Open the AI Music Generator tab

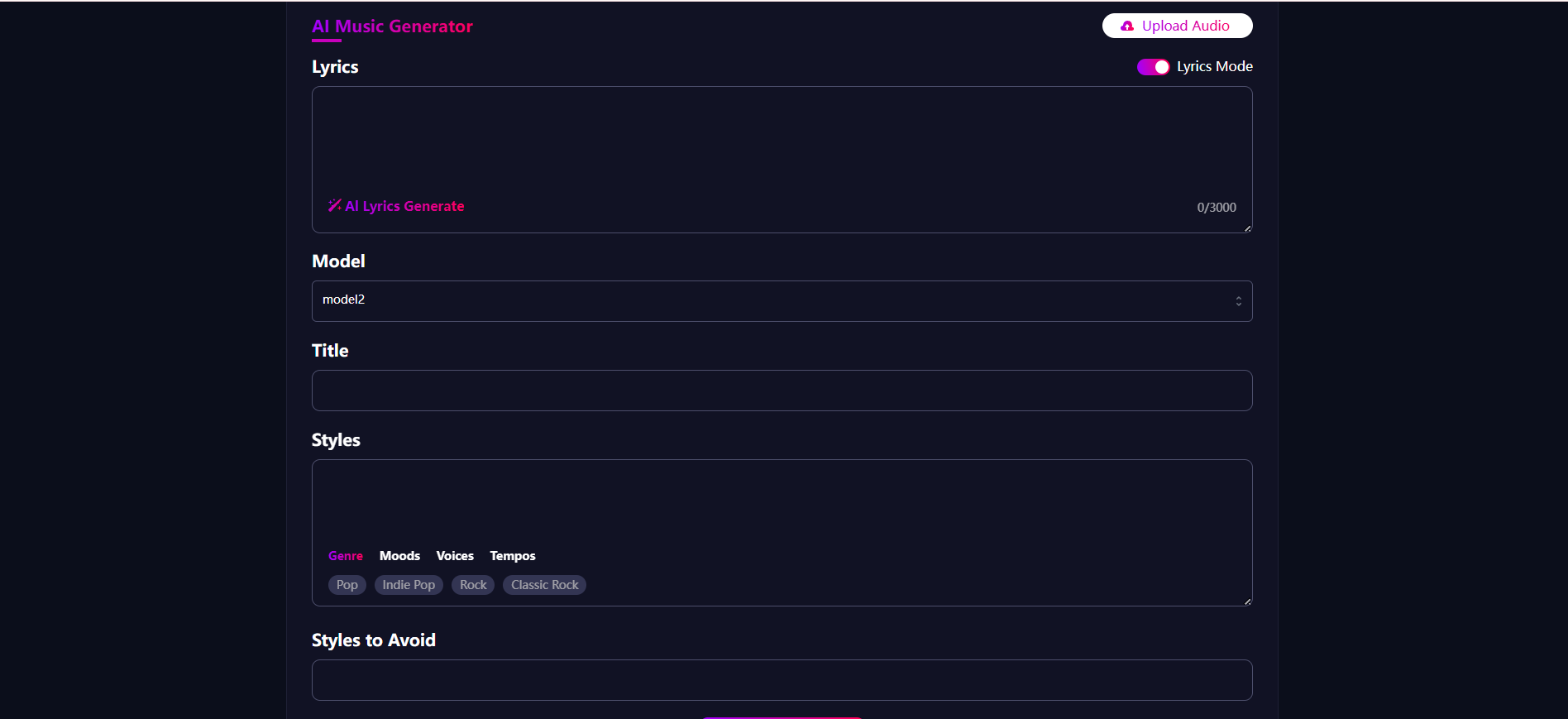tap(392, 26)
